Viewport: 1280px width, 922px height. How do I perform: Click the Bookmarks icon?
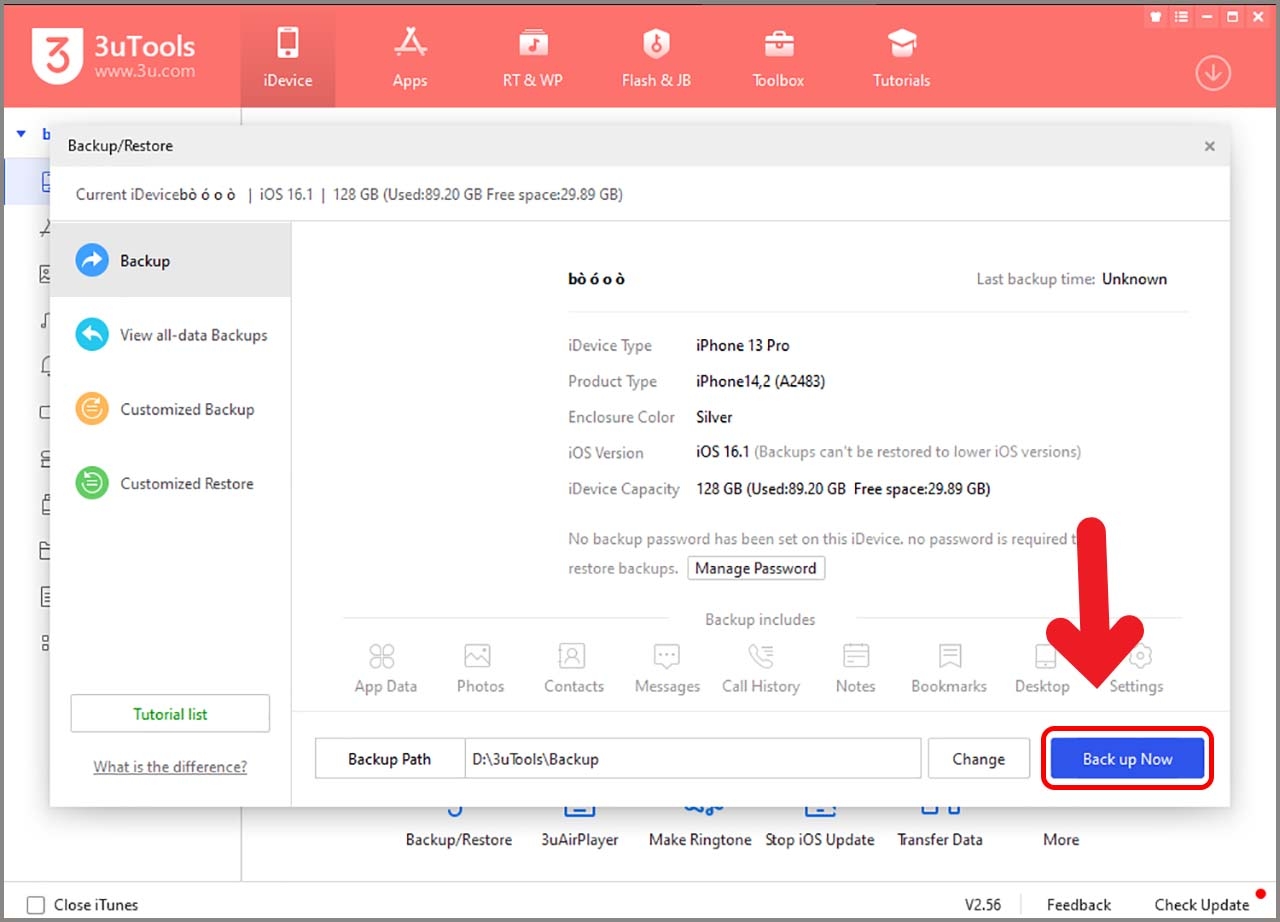(950, 656)
